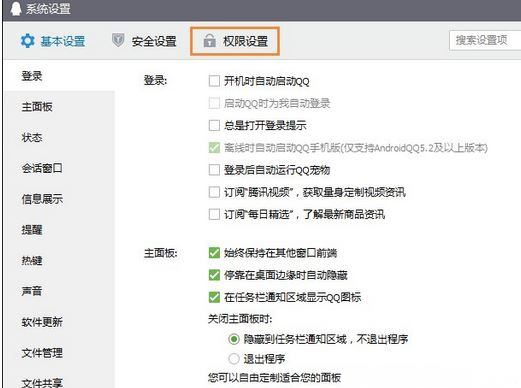Untick 离线时自动启动QQ手机版 checkbox
521x388 pixels.
pos(214,147)
